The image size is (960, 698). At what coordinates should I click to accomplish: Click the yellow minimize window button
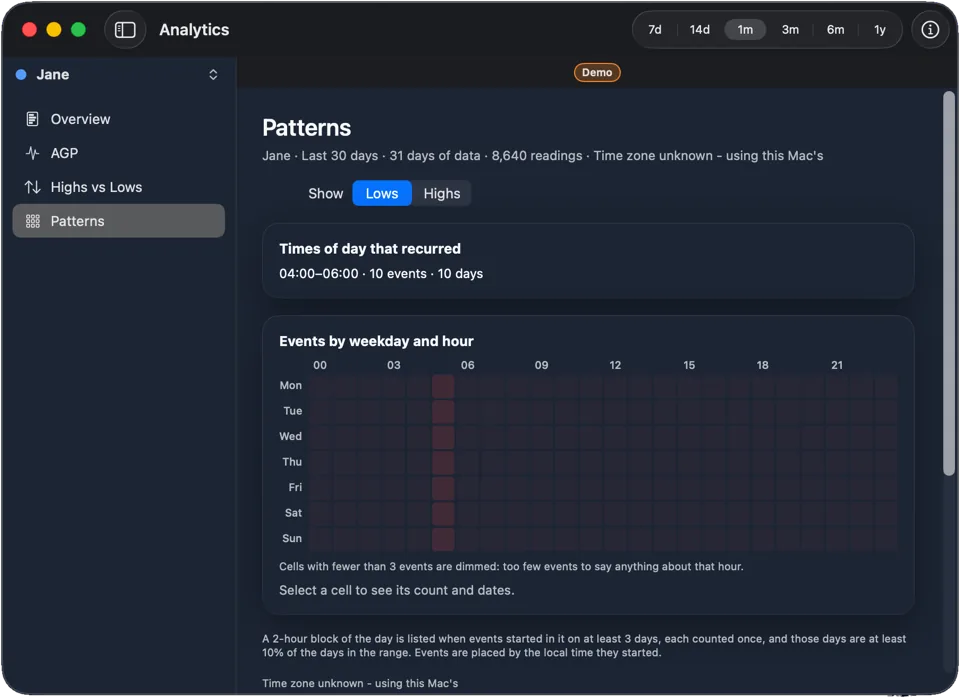(54, 29)
